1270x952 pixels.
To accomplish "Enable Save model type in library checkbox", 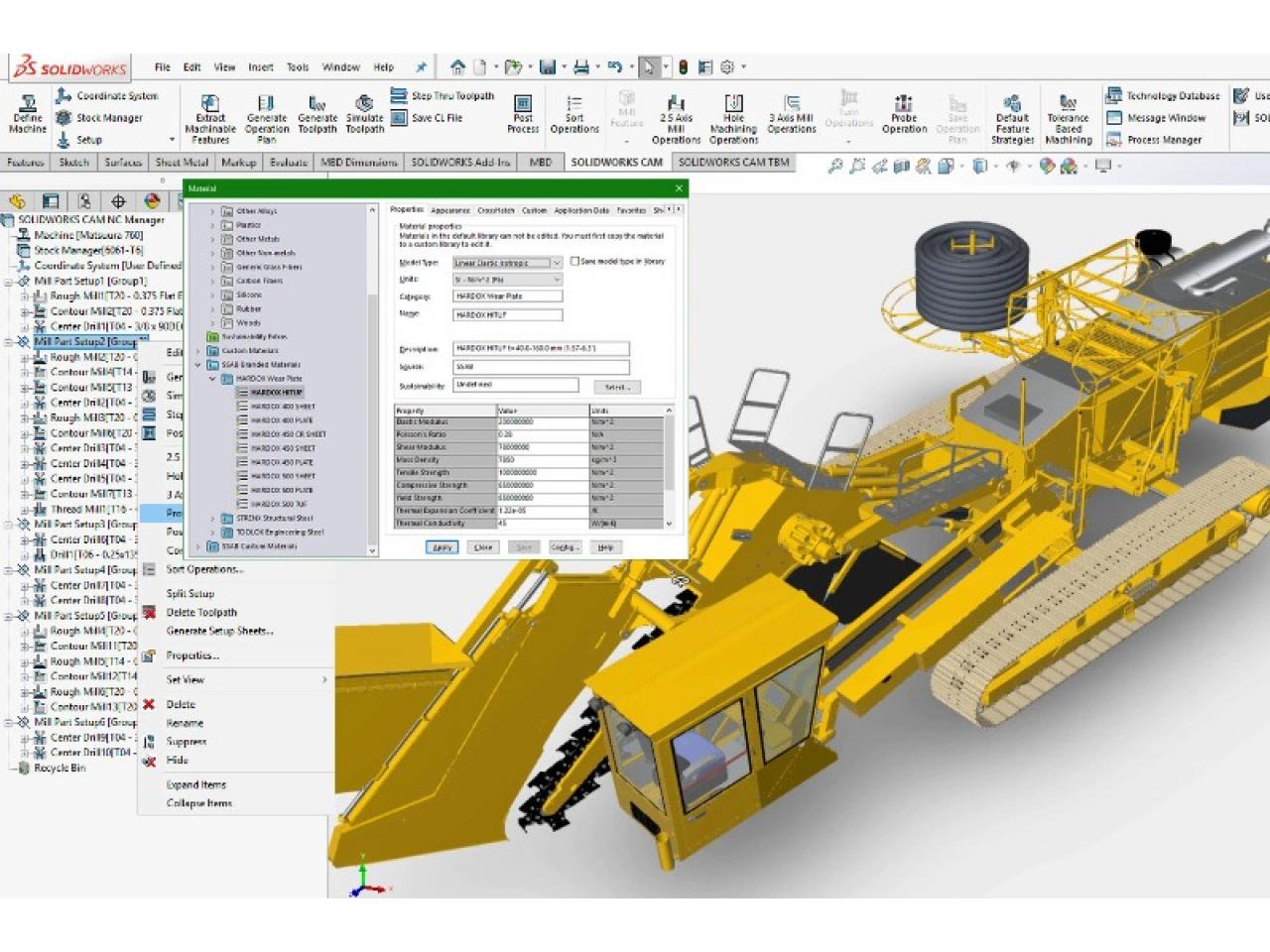I will 574,262.
